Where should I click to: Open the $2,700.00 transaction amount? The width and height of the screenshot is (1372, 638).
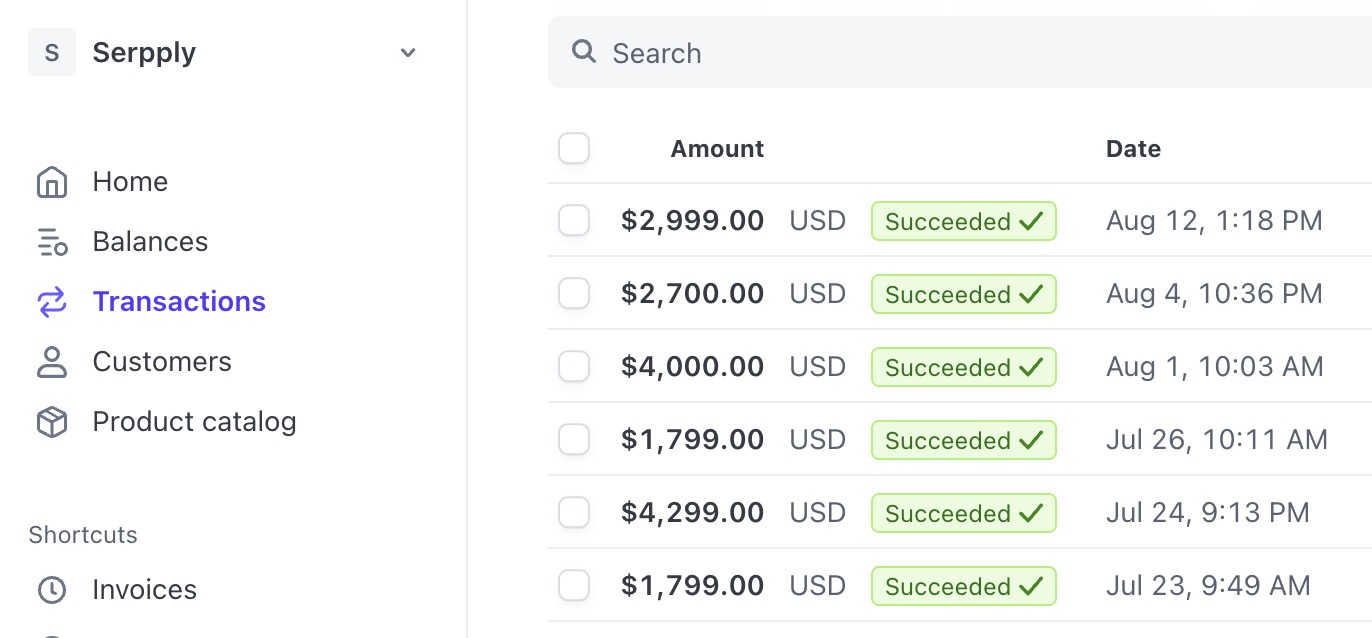(x=692, y=294)
